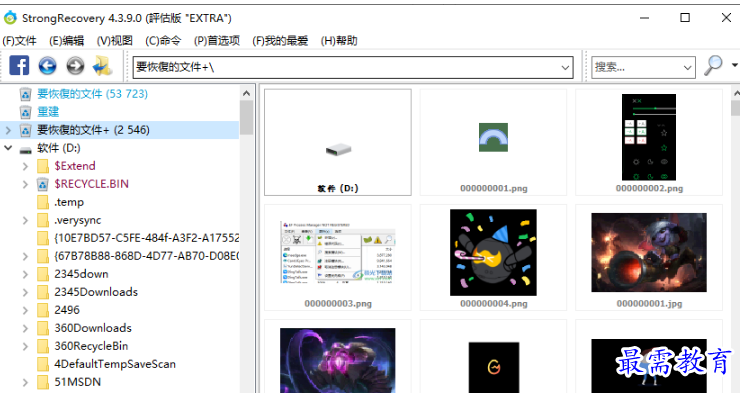Click the Facebook icon in toolbar
The width and height of the screenshot is (740, 393).
tap(19, 66)
